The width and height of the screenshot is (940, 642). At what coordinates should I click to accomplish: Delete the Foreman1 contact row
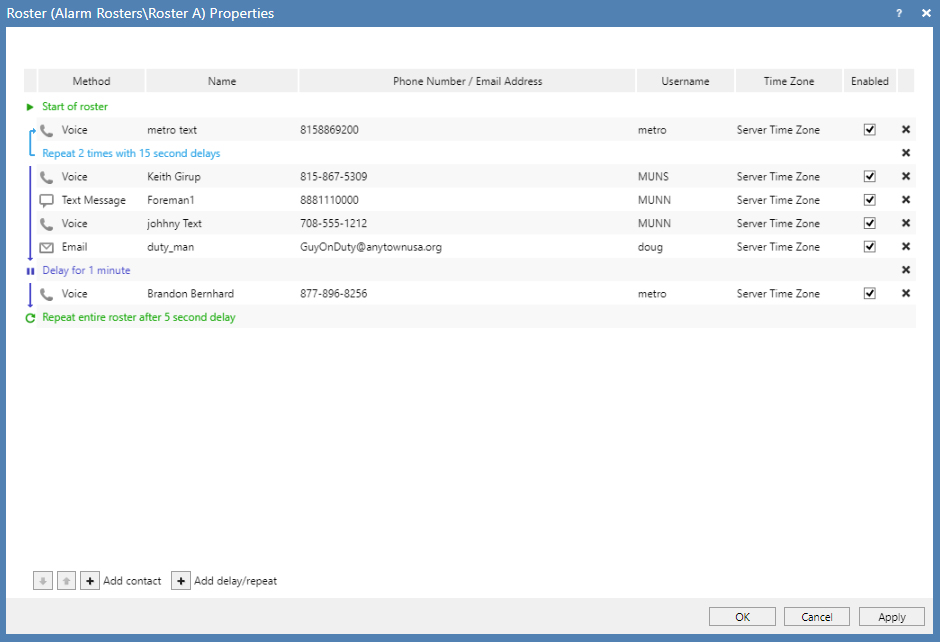pos(906,200)
